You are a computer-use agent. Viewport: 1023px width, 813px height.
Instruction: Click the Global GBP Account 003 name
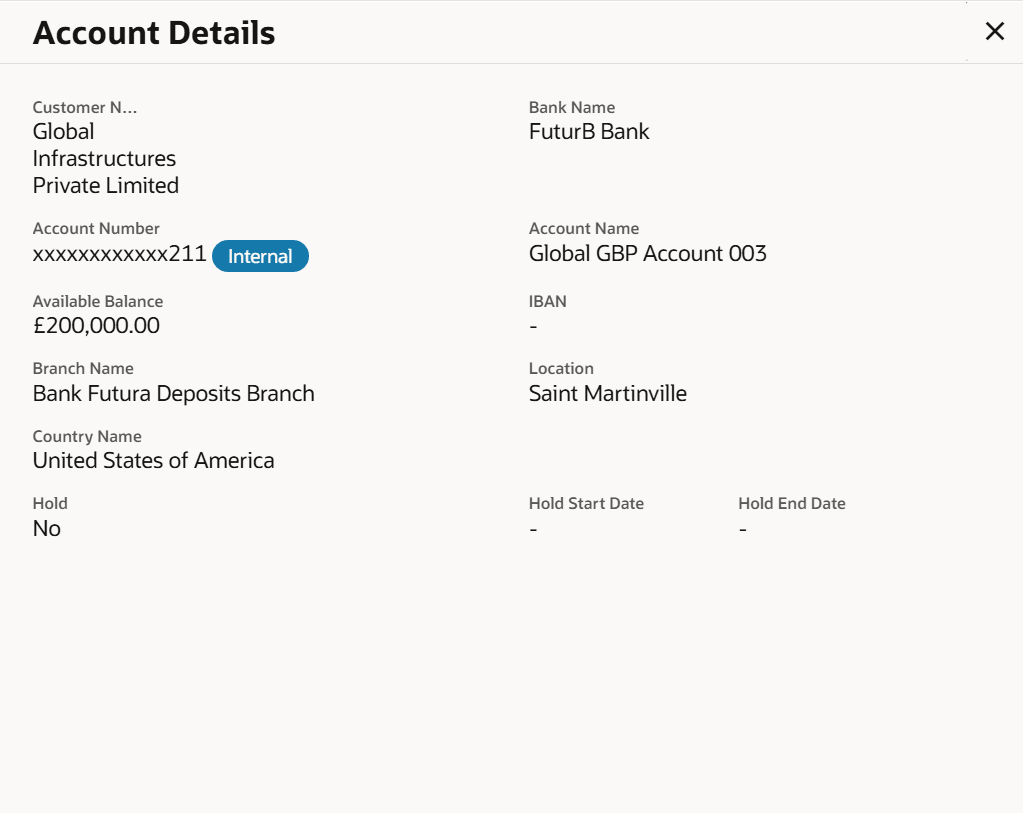pos(647,254)
